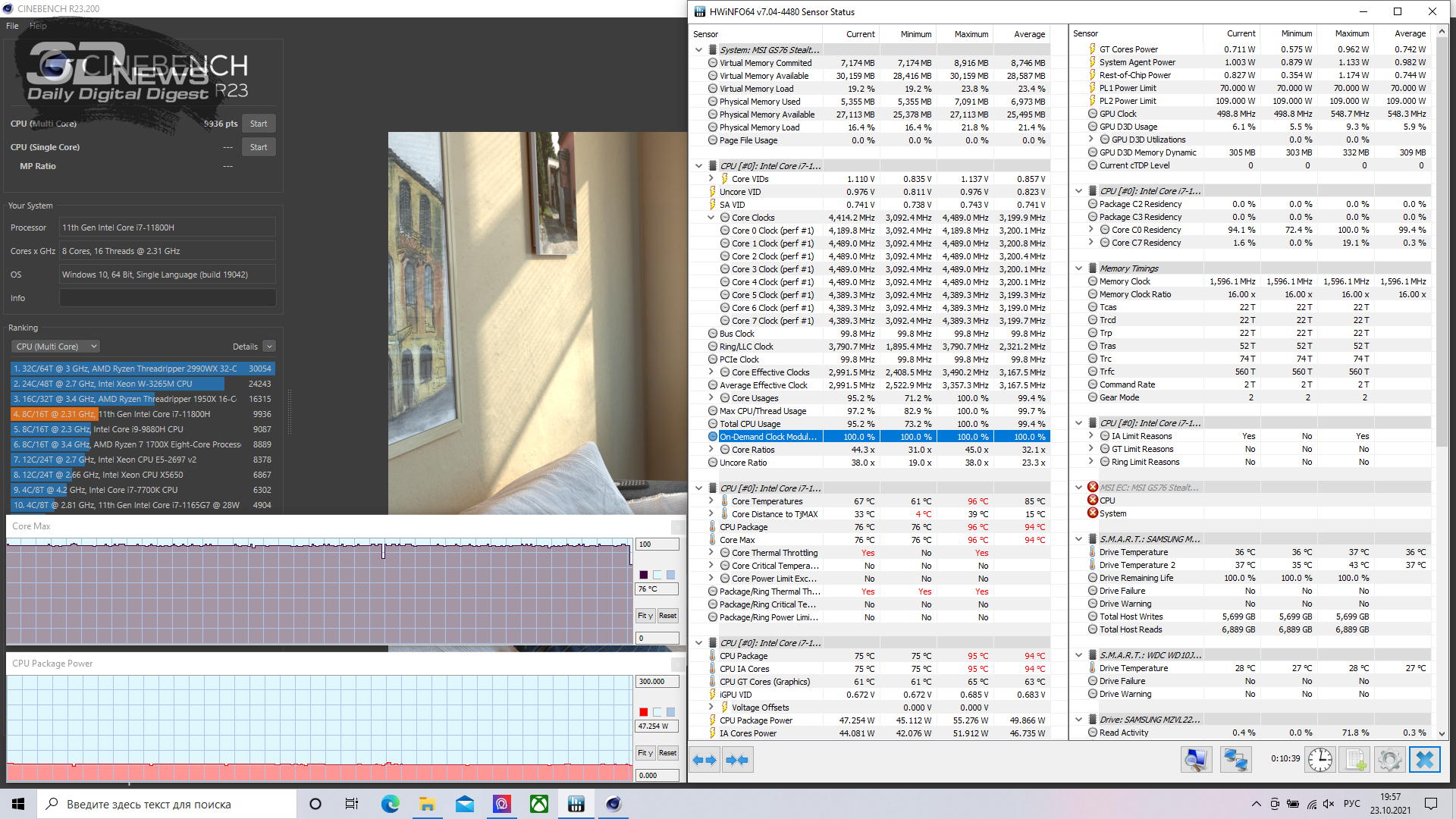Screen dimensions: 1456x819
Task: Open Cortana circle on the taskbar
Action: click(315, 804)
